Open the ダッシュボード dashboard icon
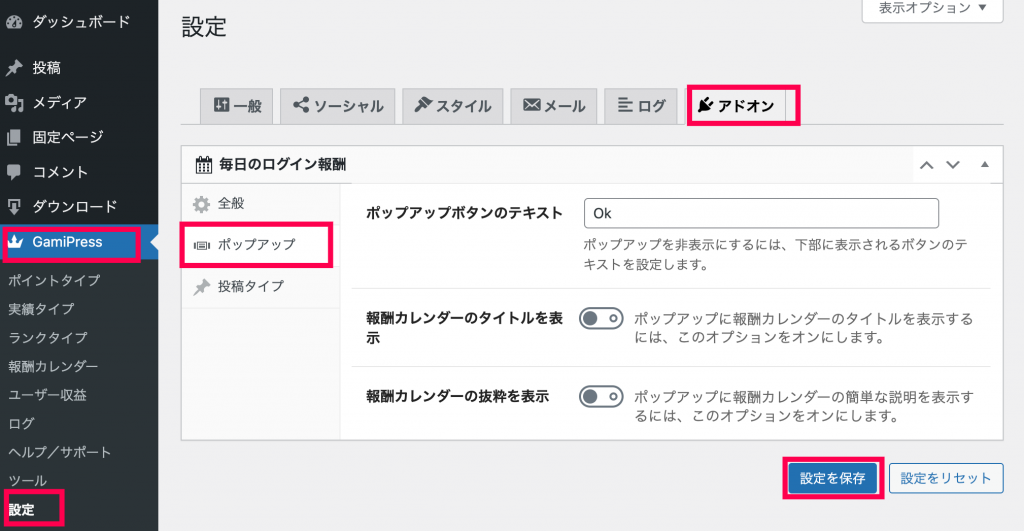The height and width of the screenshot is (531, 1024). [x=14, y=22]
